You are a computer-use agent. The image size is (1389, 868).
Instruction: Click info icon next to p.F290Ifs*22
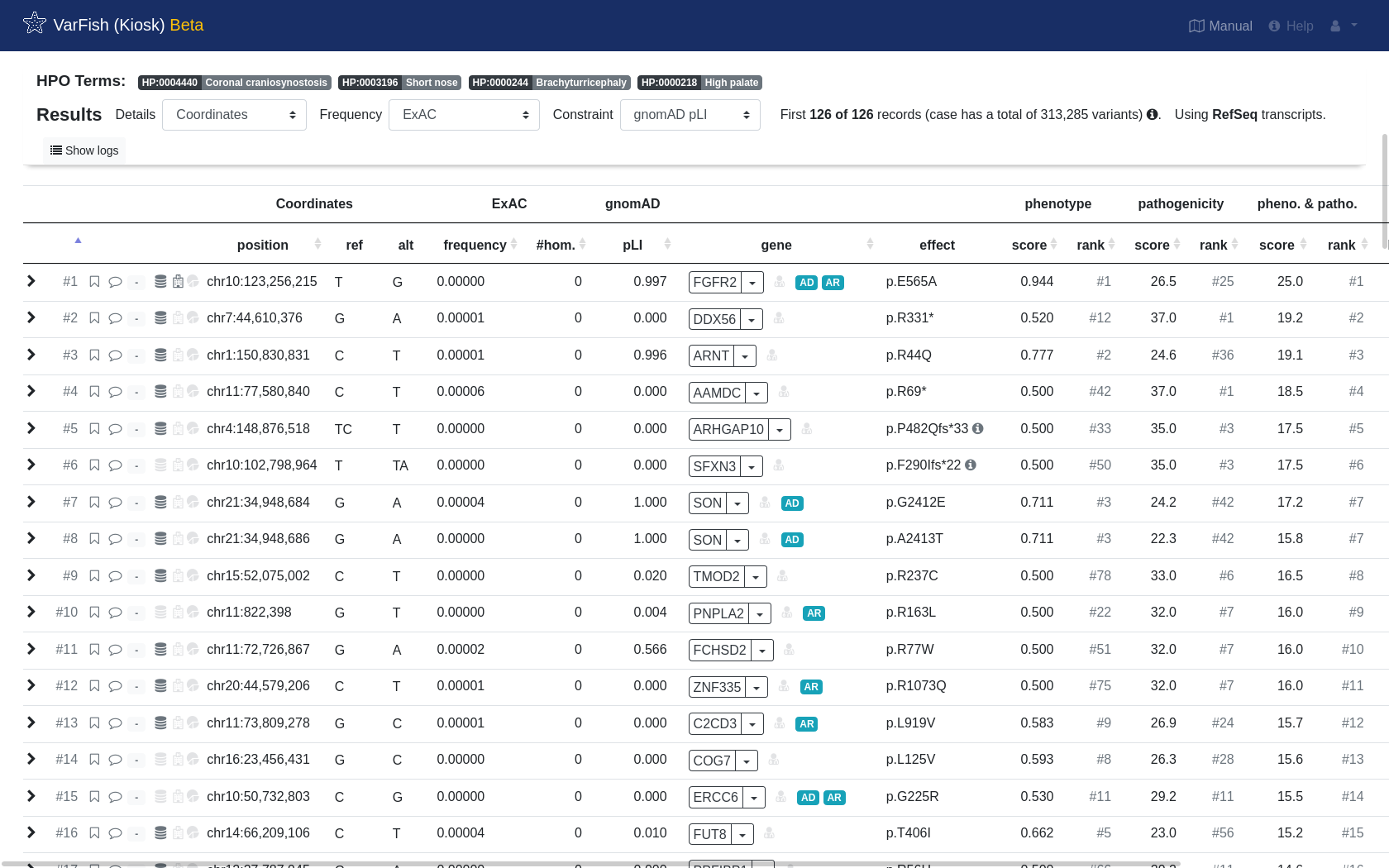[971, 465]
